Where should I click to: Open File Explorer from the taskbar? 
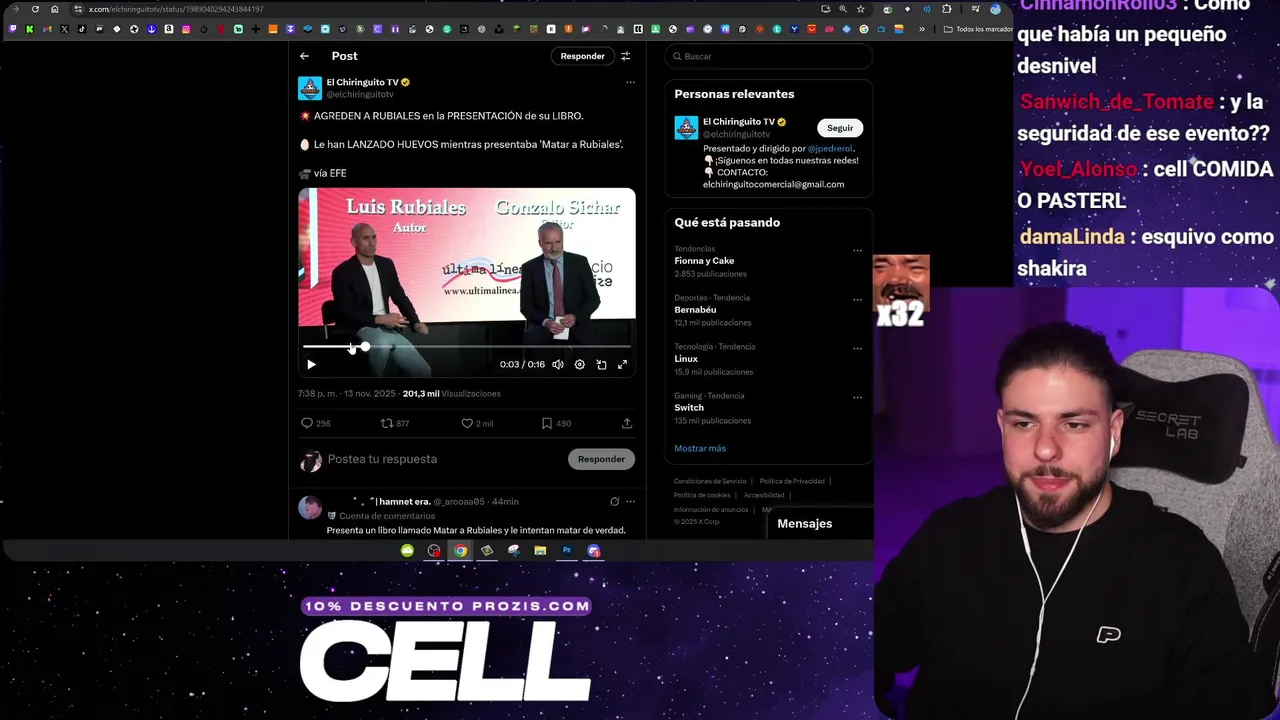point(540,550)
